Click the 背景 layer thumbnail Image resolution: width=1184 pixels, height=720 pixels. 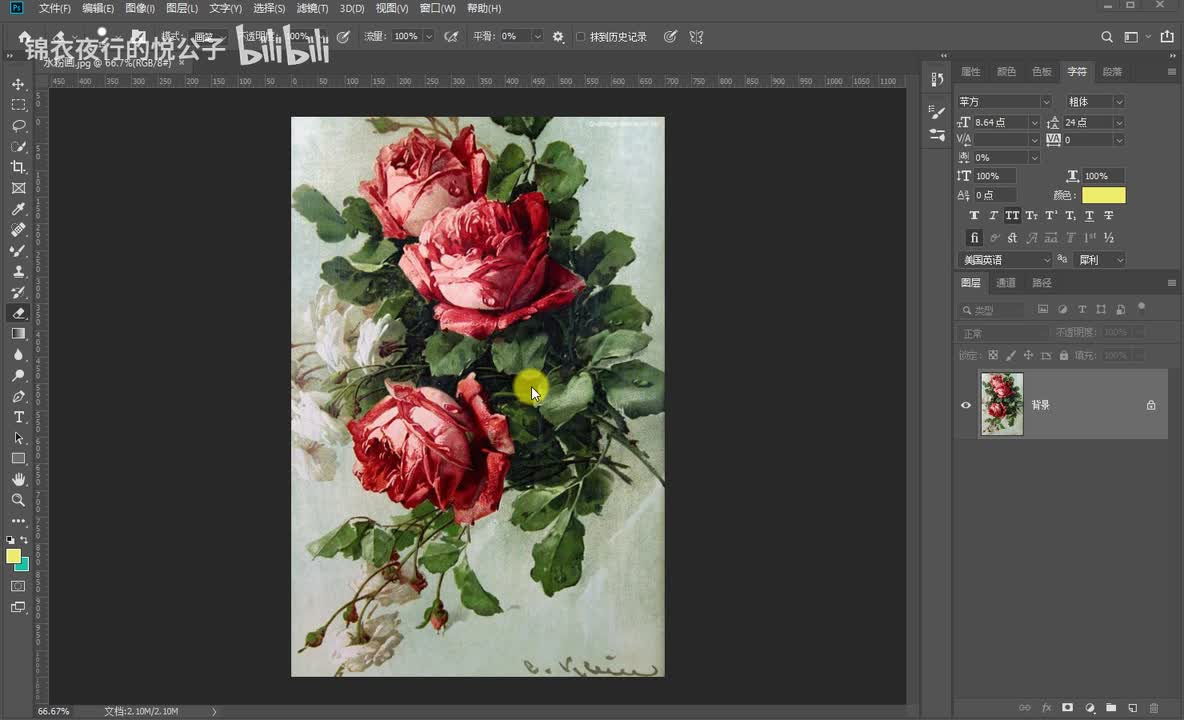(x=1002, y=404)
